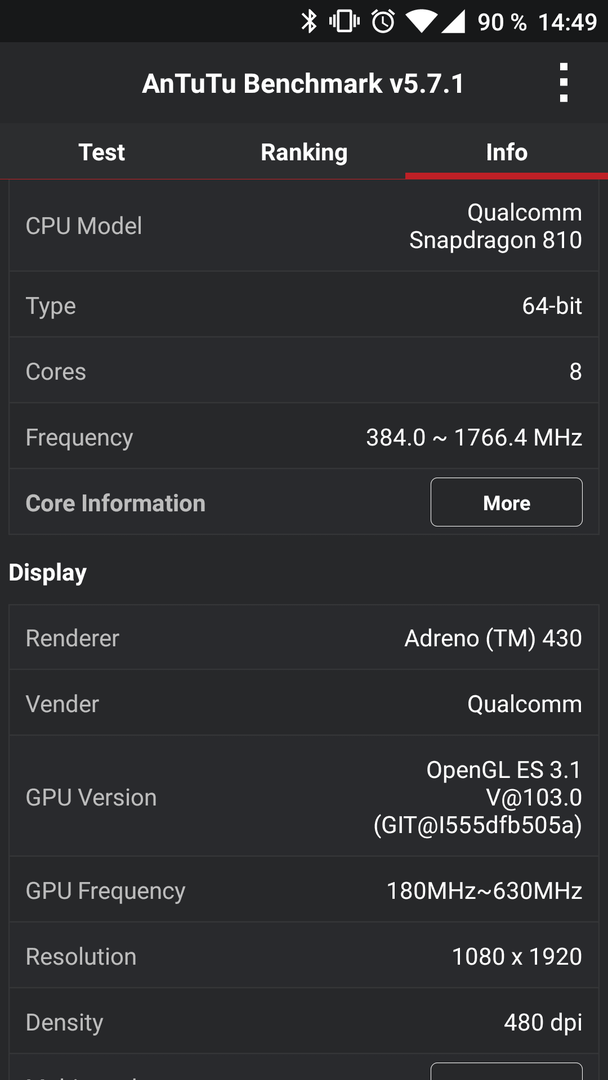Switch to the Ranking tab
The width and height of the screenshot is (608, 1080).
tap(304, 152)
